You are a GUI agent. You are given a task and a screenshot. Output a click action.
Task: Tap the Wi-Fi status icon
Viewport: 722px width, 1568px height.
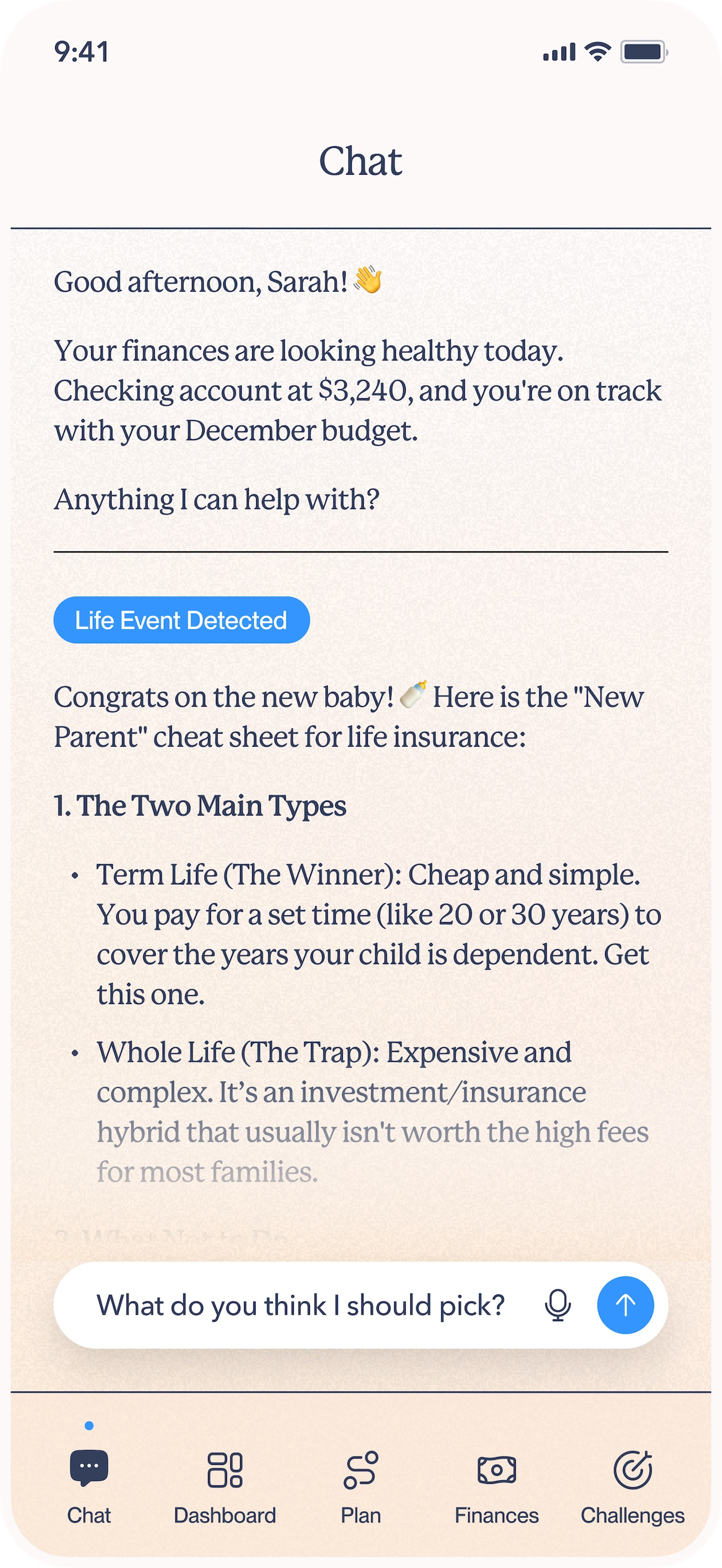point(598,52)
